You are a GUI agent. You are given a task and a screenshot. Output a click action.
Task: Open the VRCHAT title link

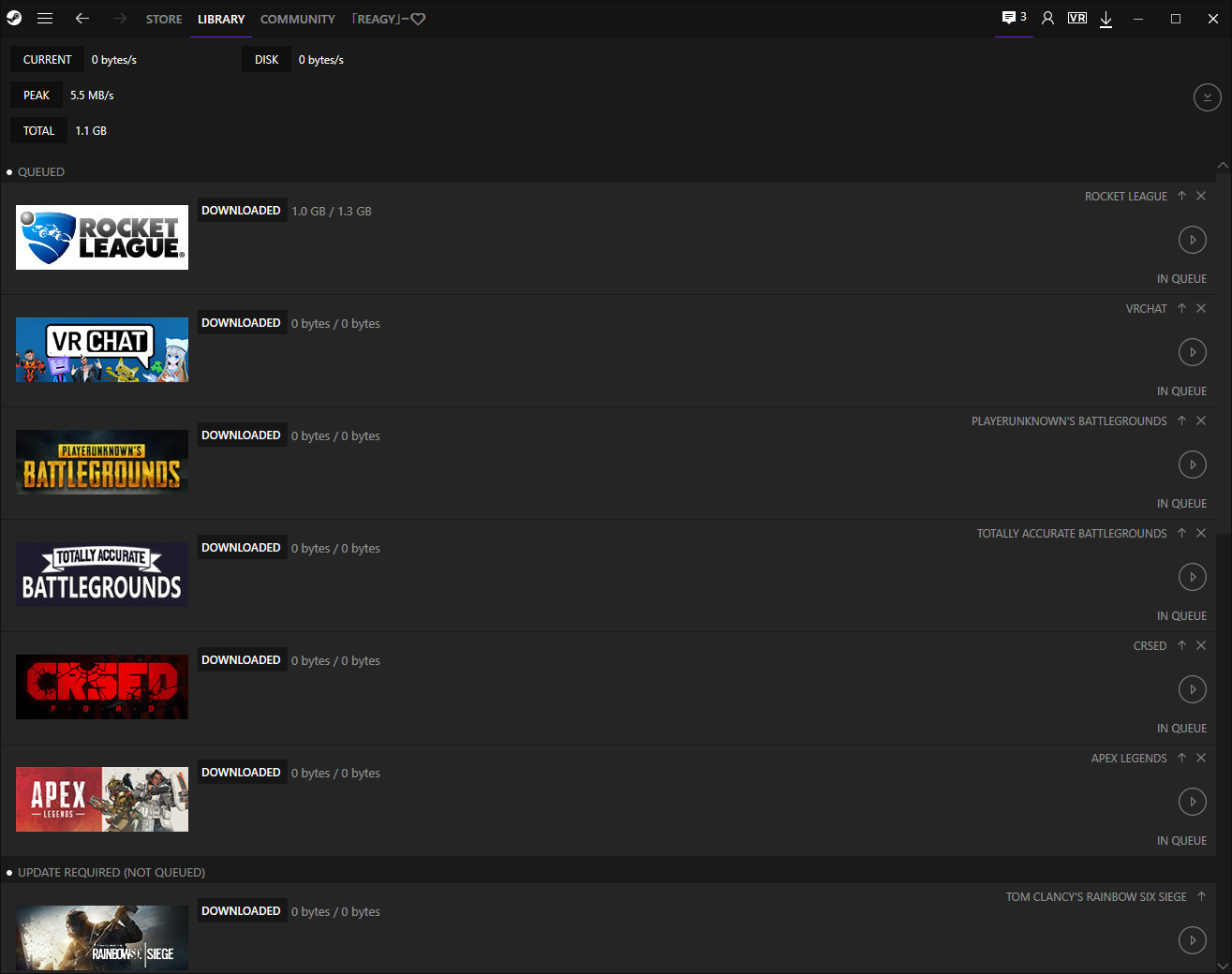coord(1147,309)
